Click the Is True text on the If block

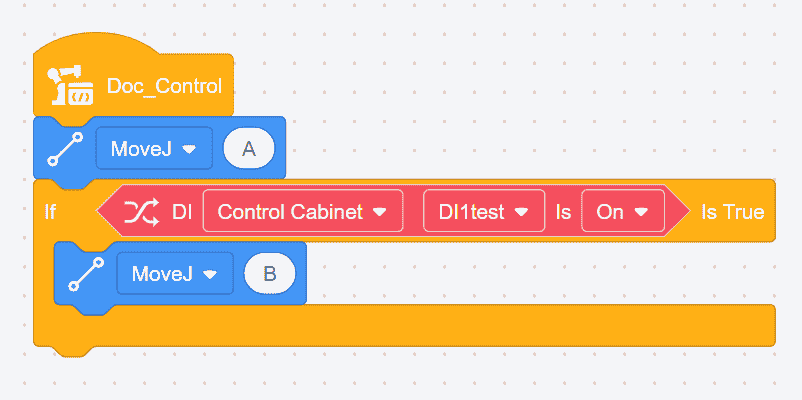732,212
